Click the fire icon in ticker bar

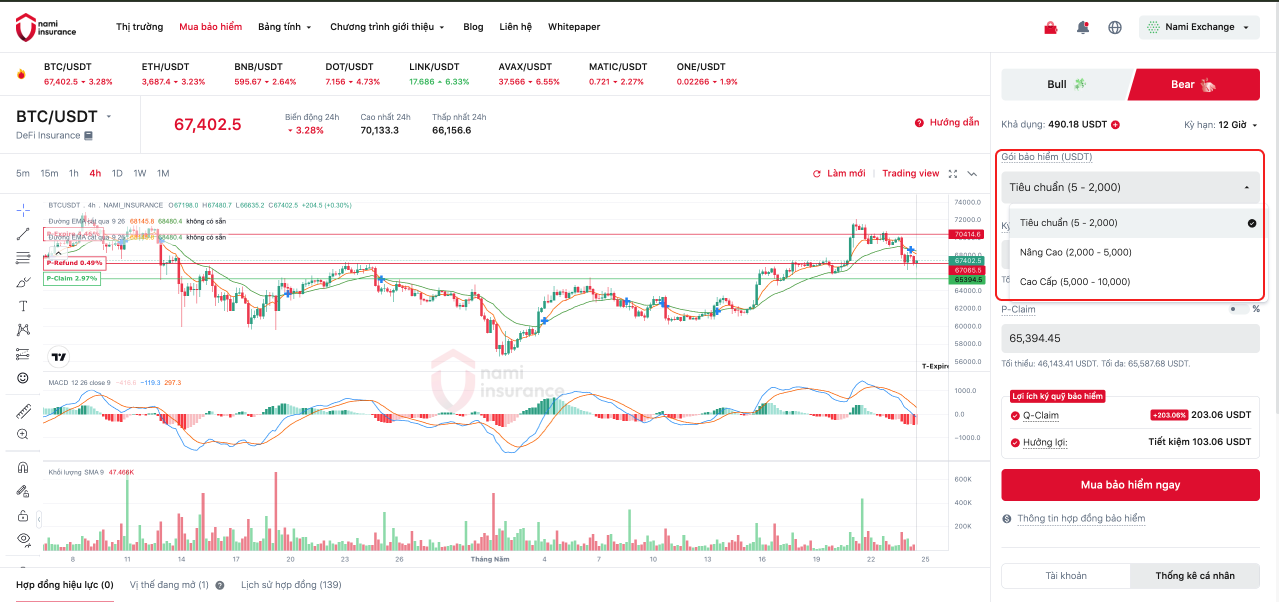[x=21, y=74]
